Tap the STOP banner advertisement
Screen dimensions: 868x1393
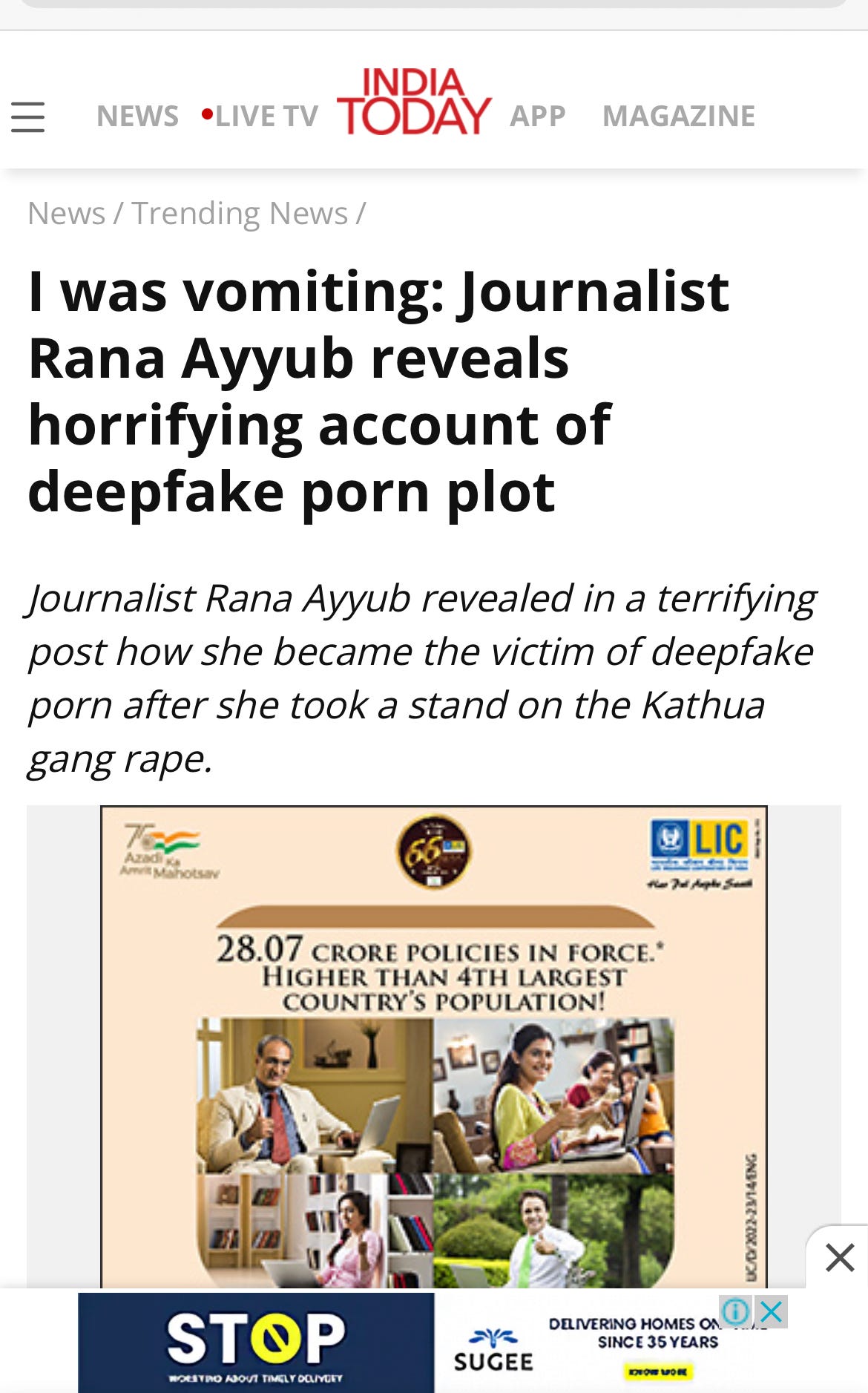pyautogui.click(x=256, y=1343)
